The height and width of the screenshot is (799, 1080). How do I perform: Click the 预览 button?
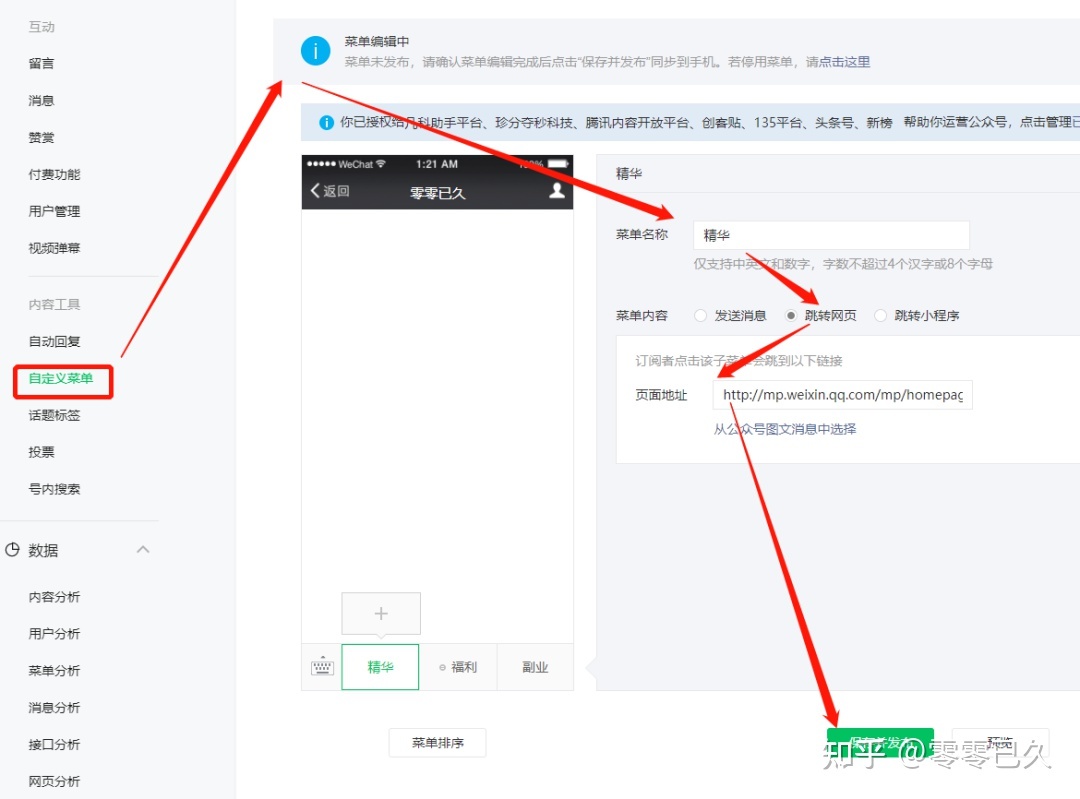click(x=1000, y=743)
